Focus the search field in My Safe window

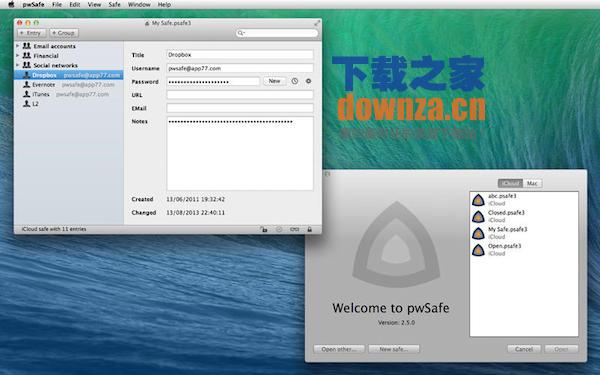[x=277, y=33]
